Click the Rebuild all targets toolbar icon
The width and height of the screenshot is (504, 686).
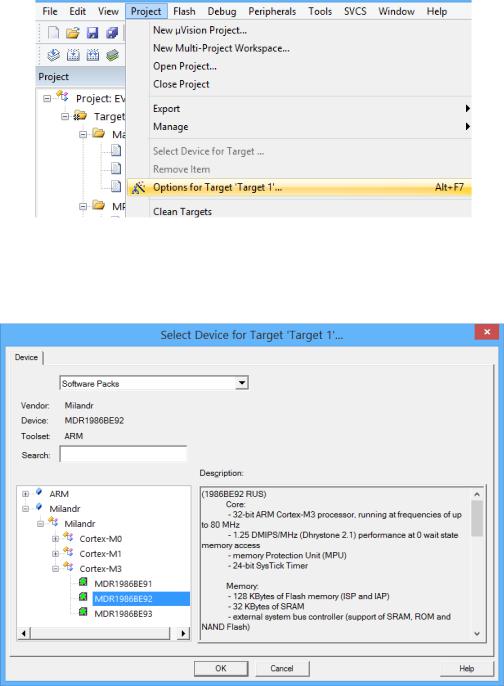pos(93,55)
